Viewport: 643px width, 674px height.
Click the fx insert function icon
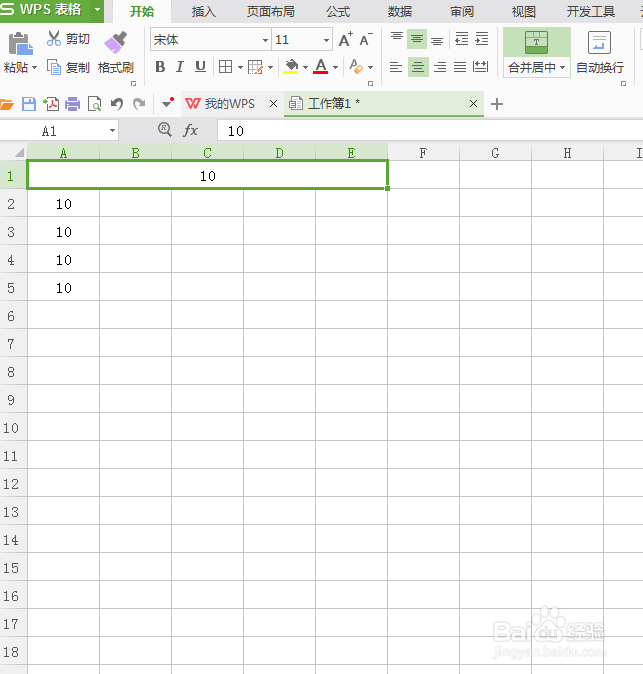190,130
